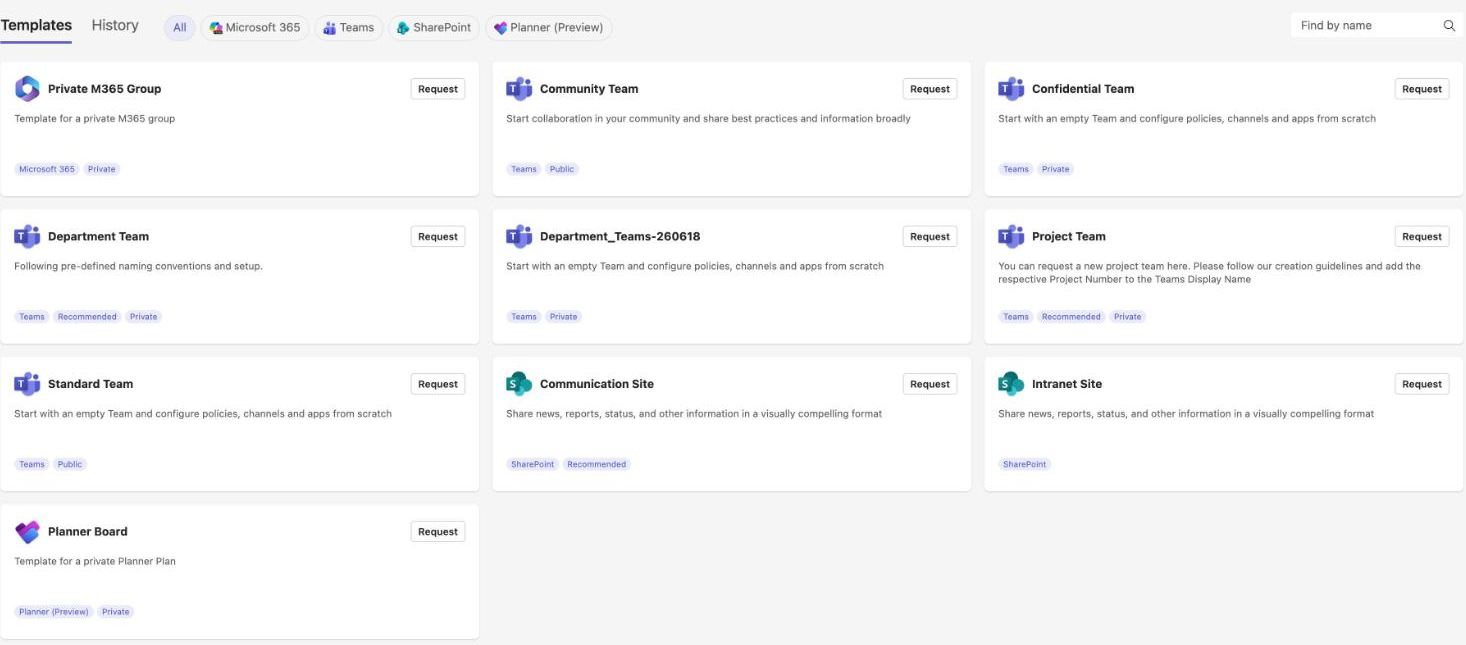Request the Department_Teams-260618 template
1466x645 pixels.
tap(930, 237)
